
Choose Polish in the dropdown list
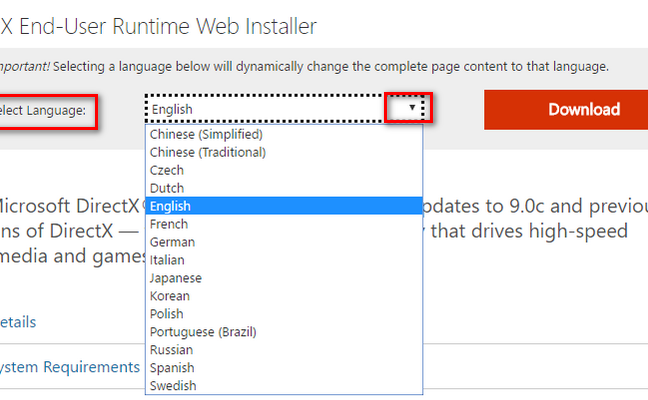[x=284, y=314]
